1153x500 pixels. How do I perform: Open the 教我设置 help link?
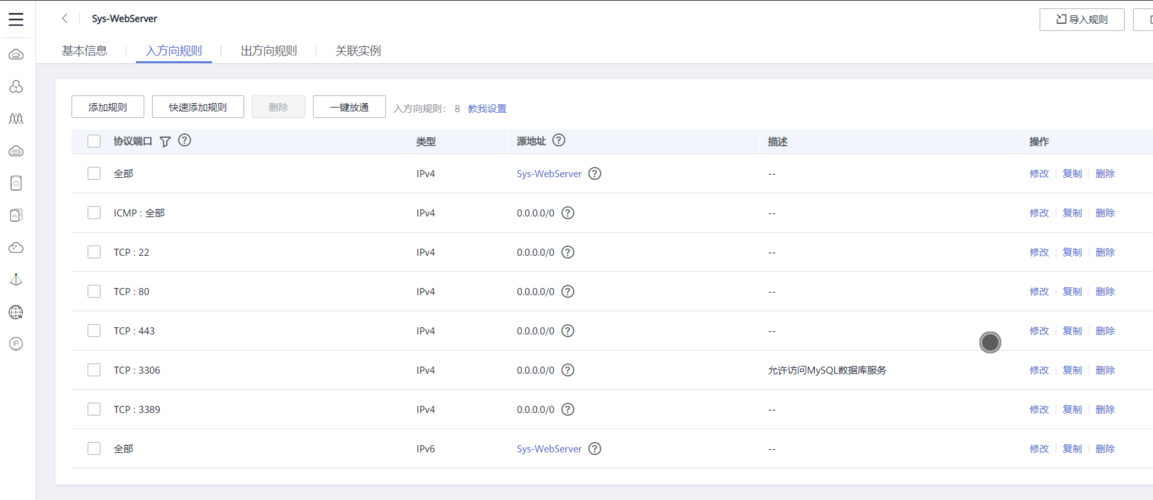tap(488, 108)
